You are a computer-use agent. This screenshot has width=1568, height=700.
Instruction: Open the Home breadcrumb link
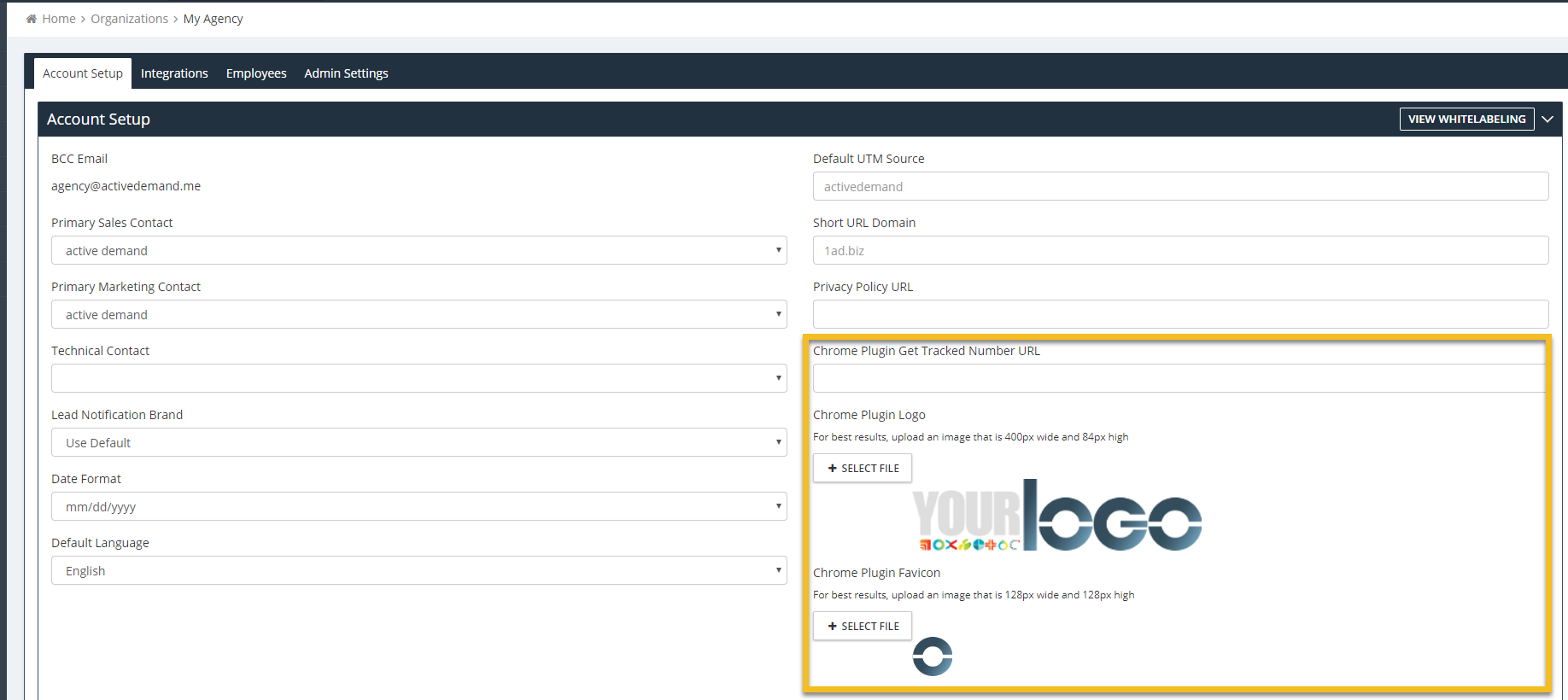pos(59,19)
